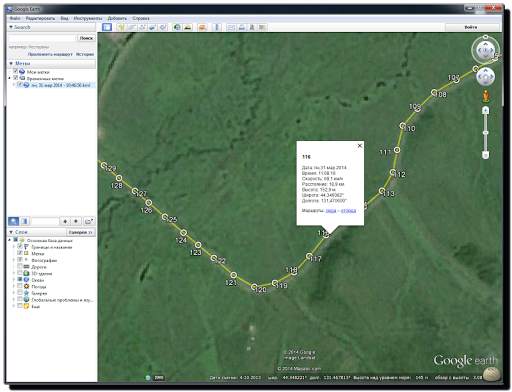Select the ruler measurement tool

tap(217, 27)
